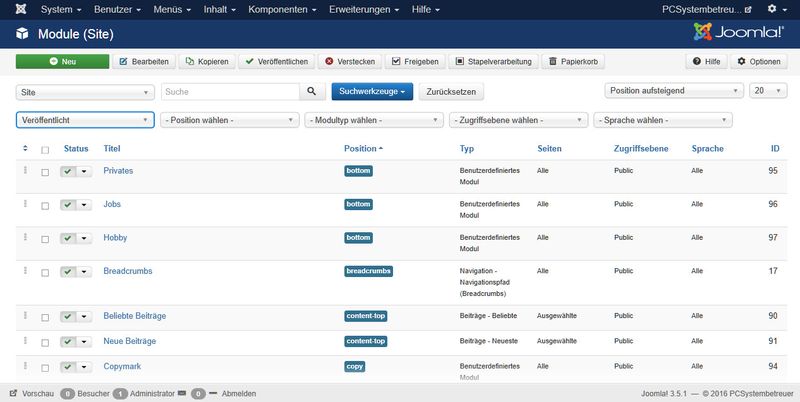Open the Zugriffsebene wählen filter
800x402 pixels.
(518, 120)
